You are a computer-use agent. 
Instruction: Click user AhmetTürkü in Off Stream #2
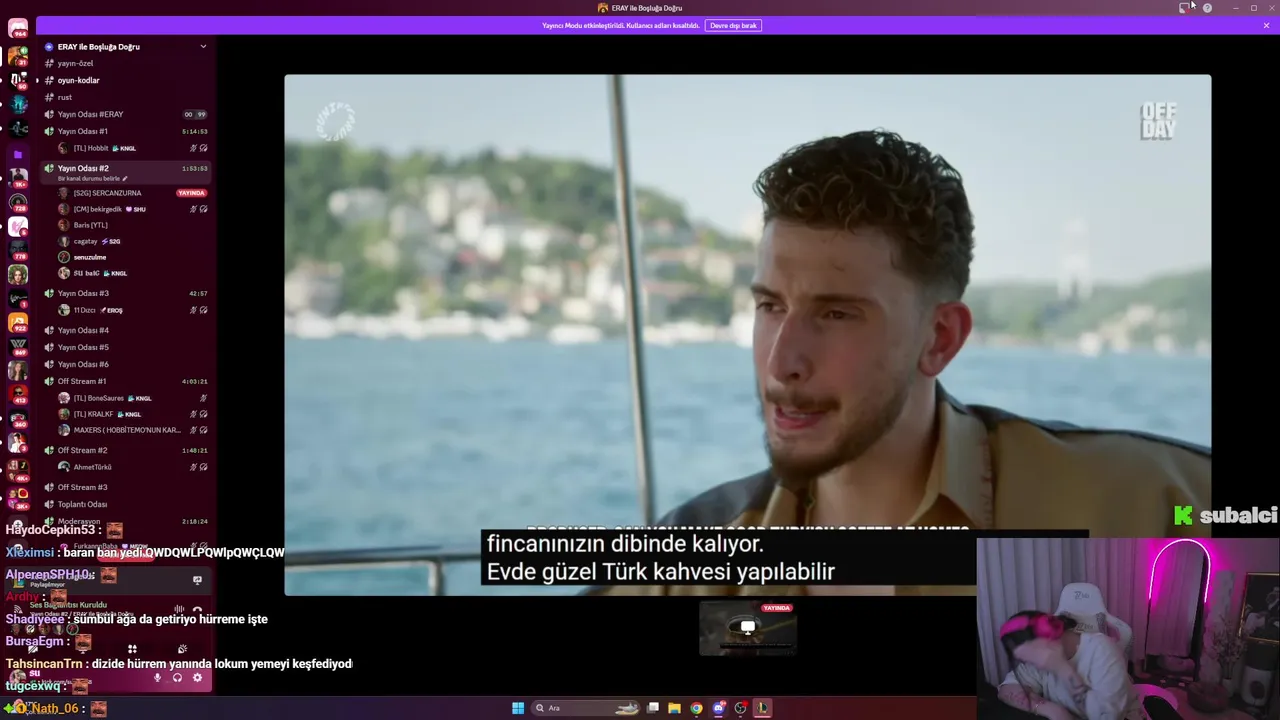coord(133,467)
